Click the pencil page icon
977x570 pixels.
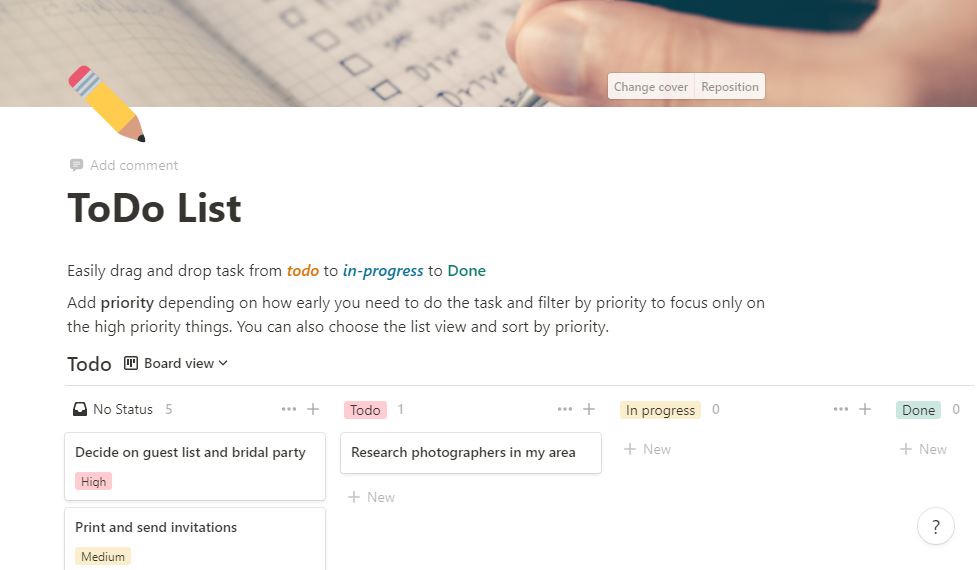106,103
